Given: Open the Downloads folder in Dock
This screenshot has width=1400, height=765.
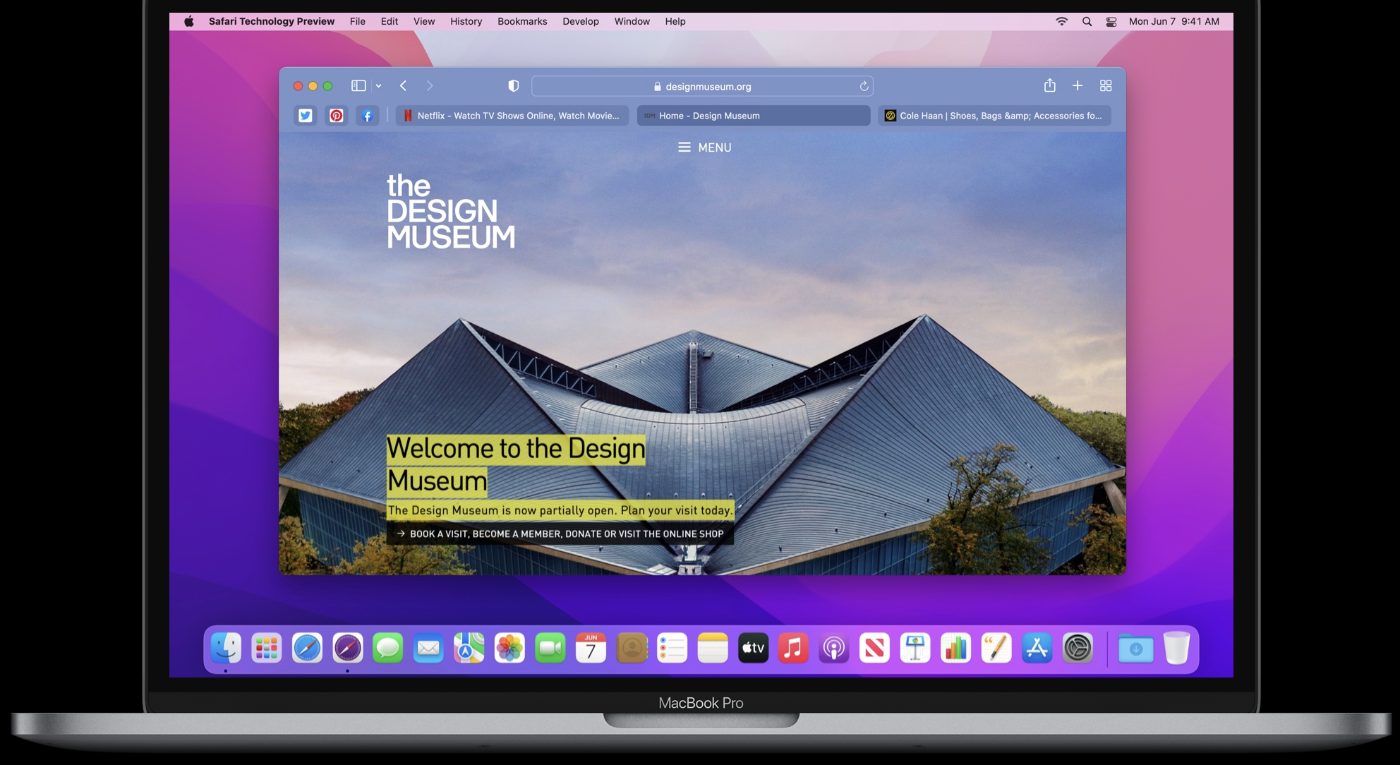Looking at the screenshot, I should tap(1136, 648).
